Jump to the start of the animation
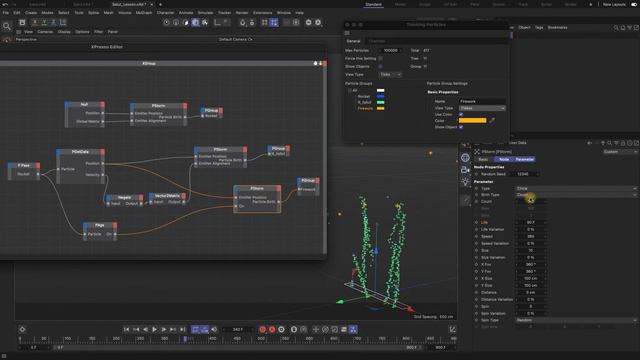This screenshot has width=640, height=360. [127, 329]
